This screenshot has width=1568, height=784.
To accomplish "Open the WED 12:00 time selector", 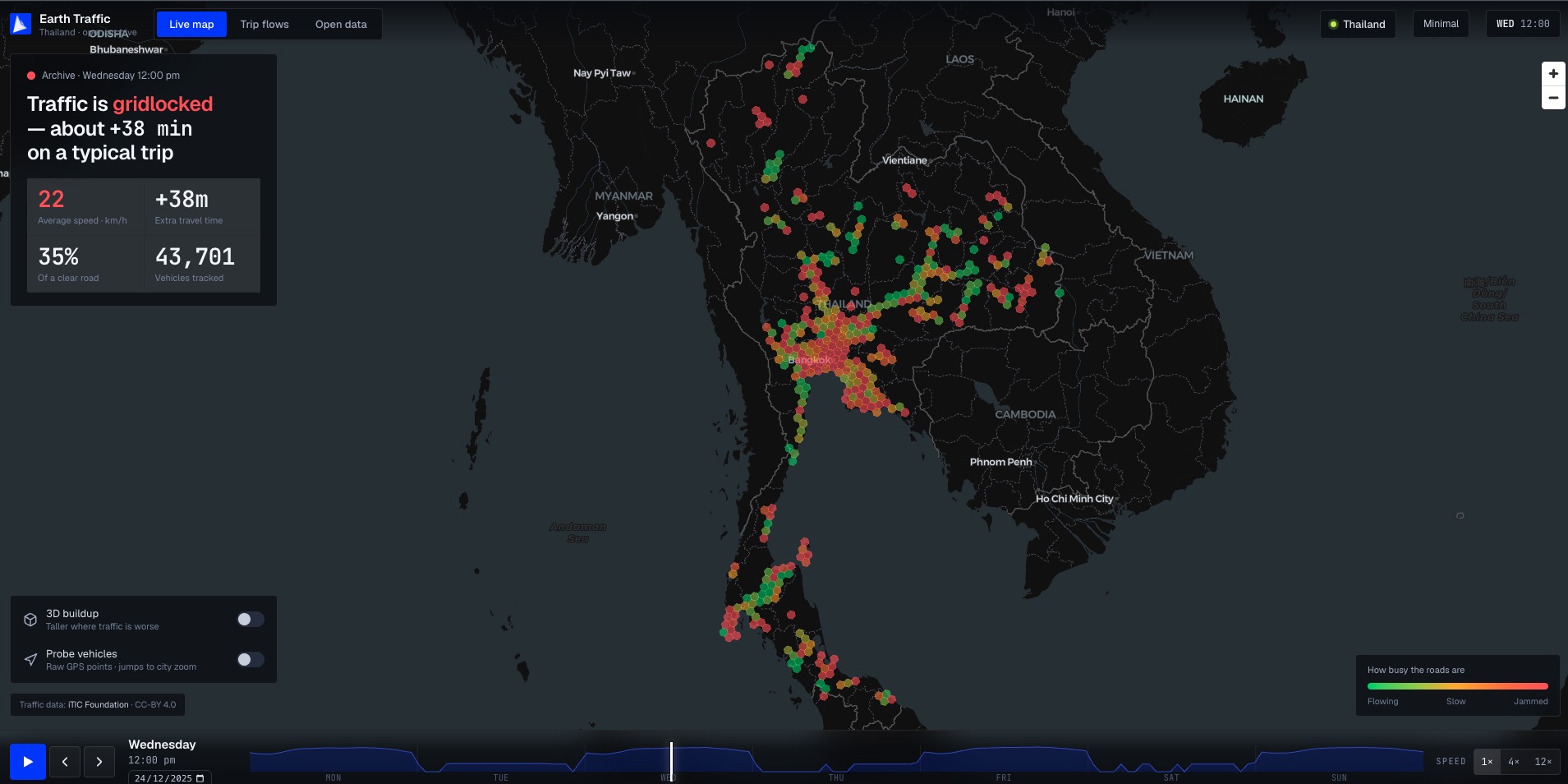I will pos(1523,24).
